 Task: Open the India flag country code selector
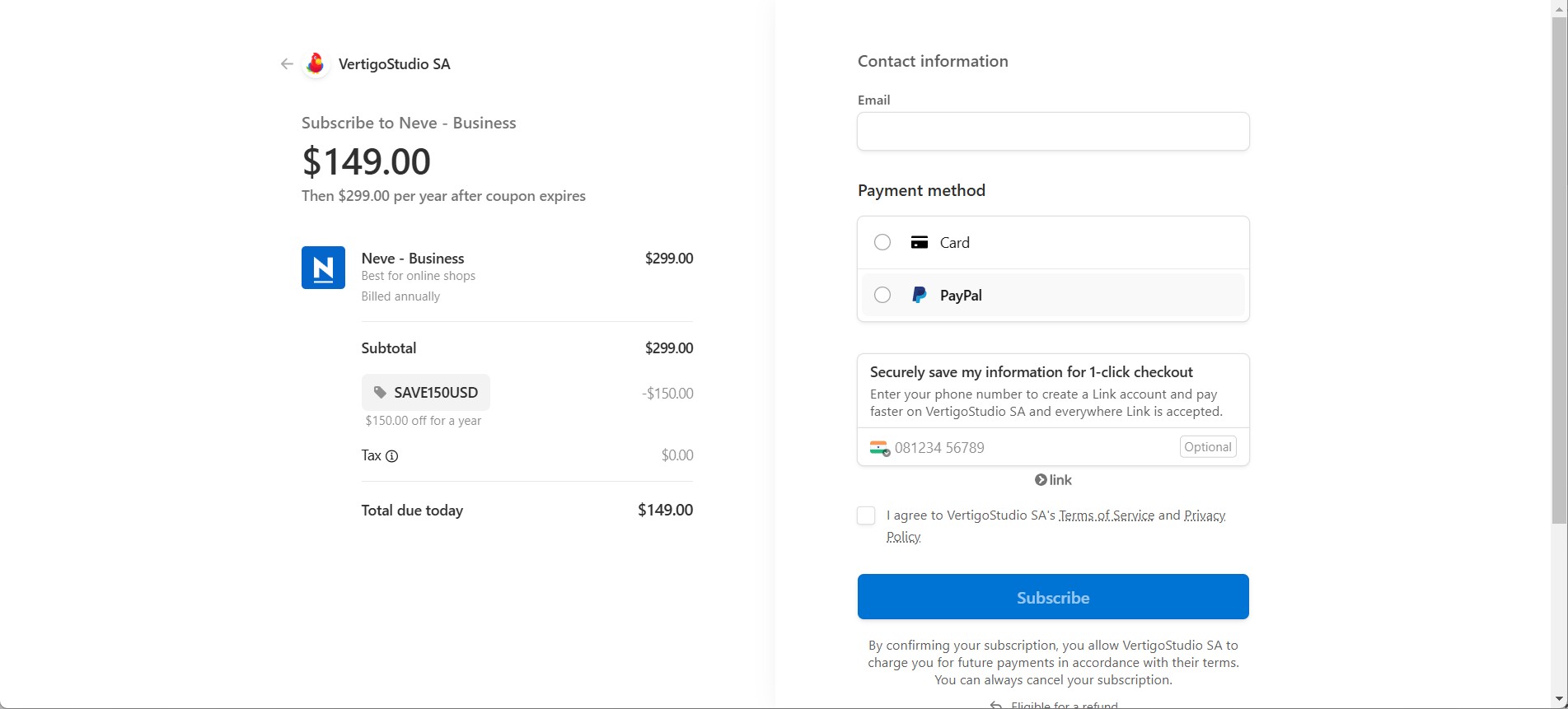pos(879,448)
